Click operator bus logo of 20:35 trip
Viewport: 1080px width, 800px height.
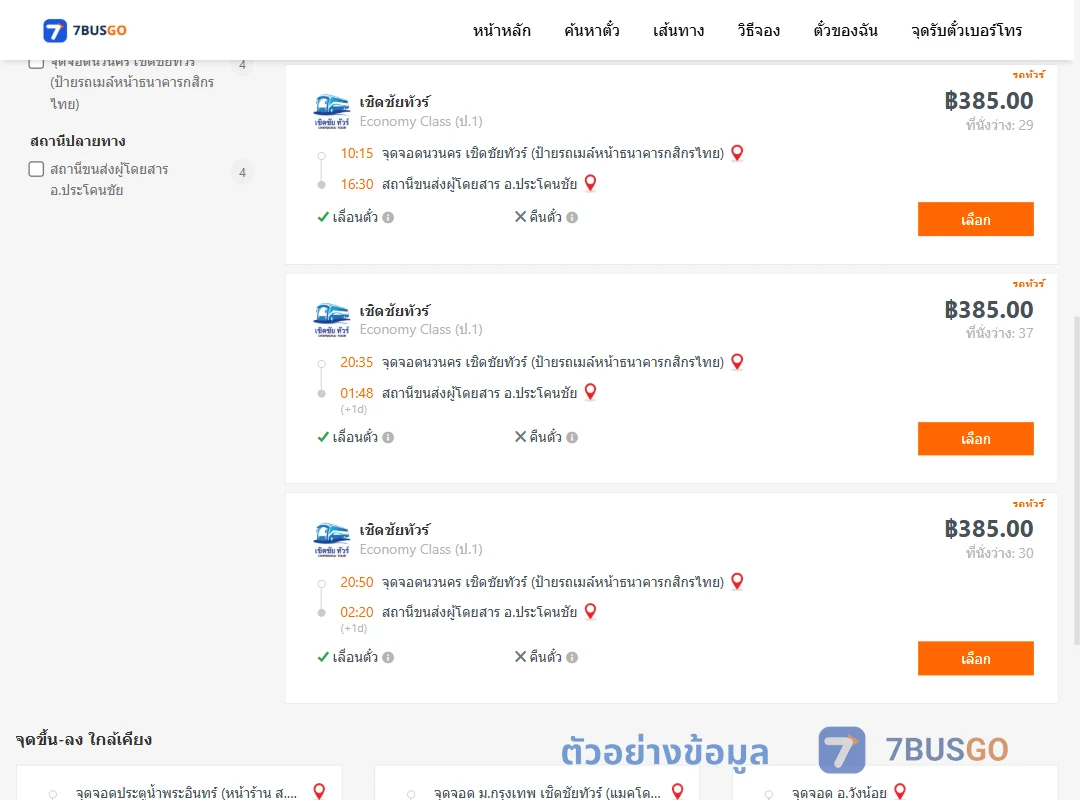coord(332,320)
